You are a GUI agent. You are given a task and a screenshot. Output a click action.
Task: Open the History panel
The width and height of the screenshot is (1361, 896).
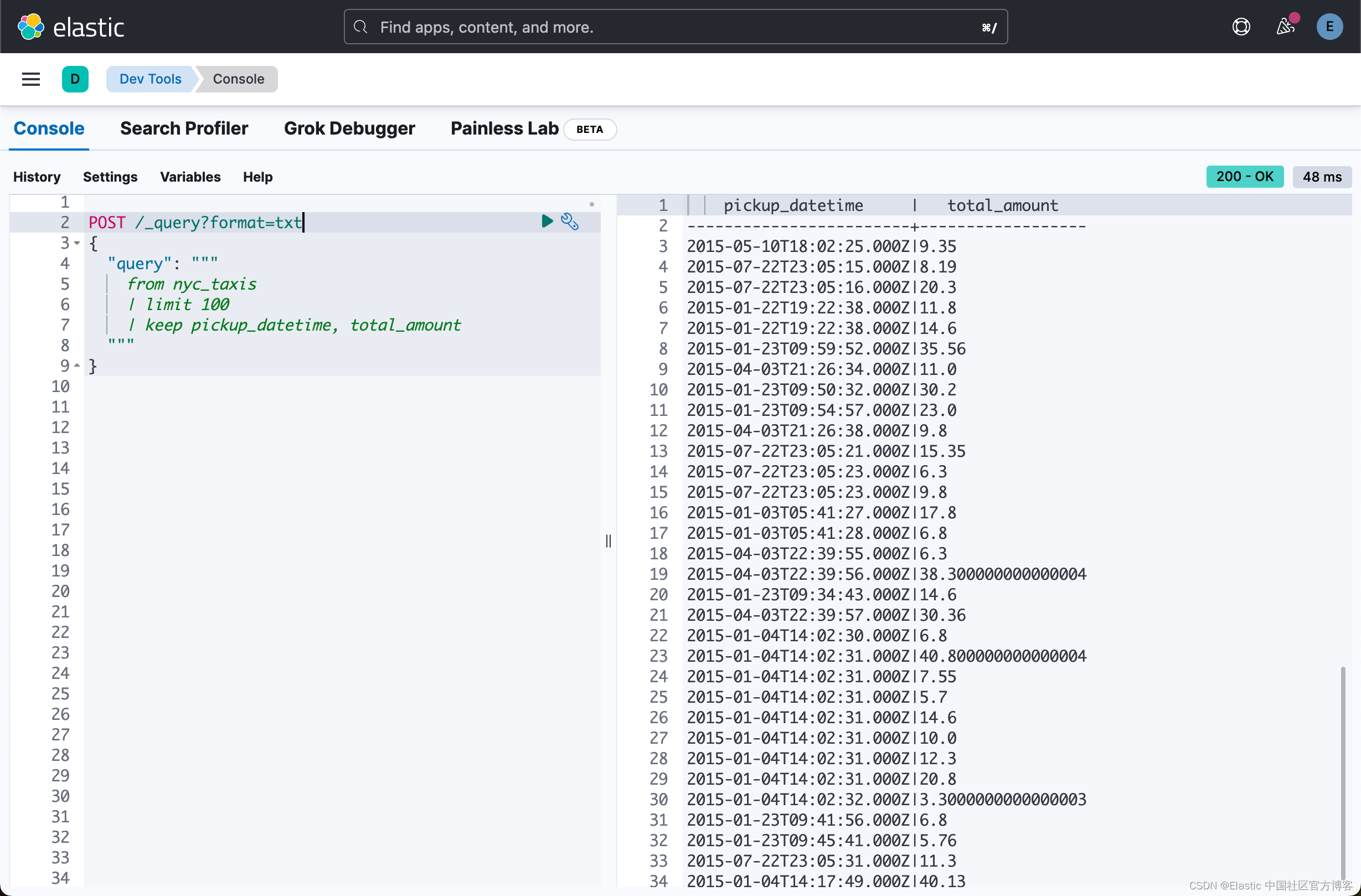(x=37, y=177)
